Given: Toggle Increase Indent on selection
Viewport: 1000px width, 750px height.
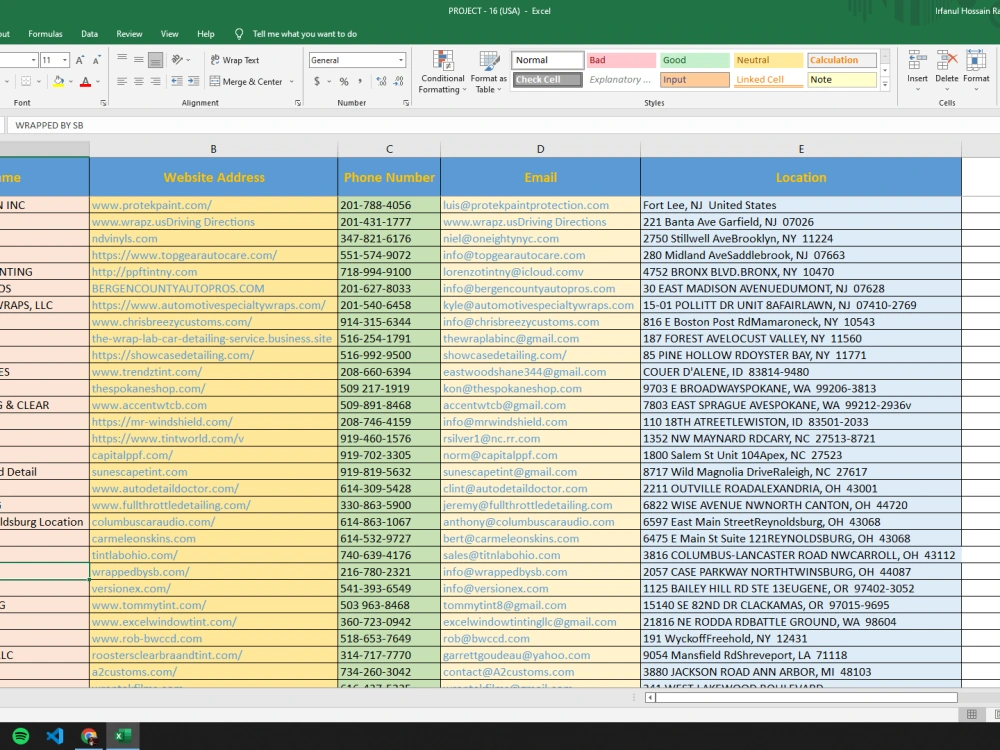Looking at the screenshot, I should tap(194, 82).
